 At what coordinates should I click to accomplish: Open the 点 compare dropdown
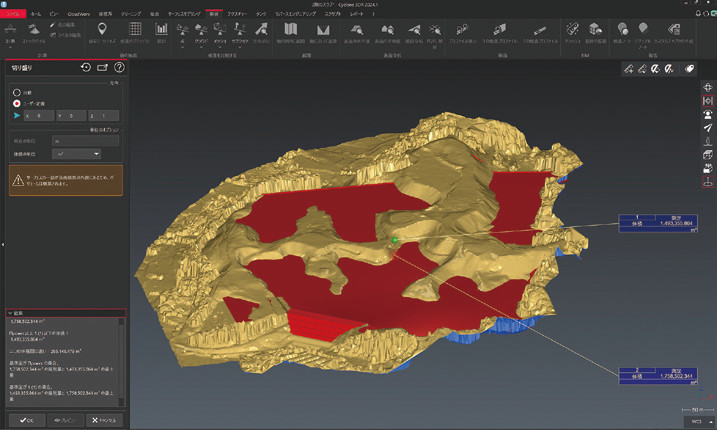click(182, 47)
